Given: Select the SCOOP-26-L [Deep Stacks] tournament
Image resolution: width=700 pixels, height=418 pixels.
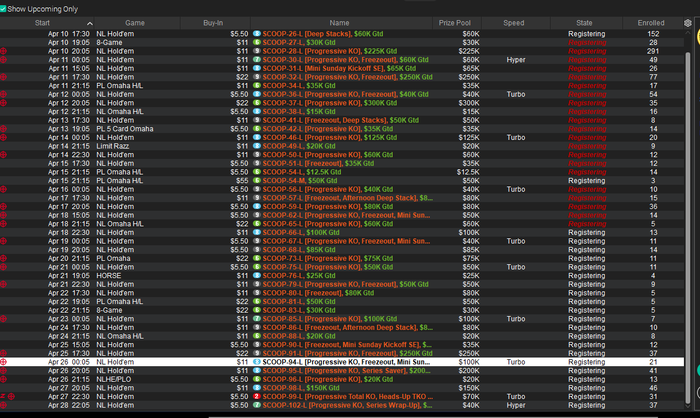Looking at the screenshot, I should [342, 34].
